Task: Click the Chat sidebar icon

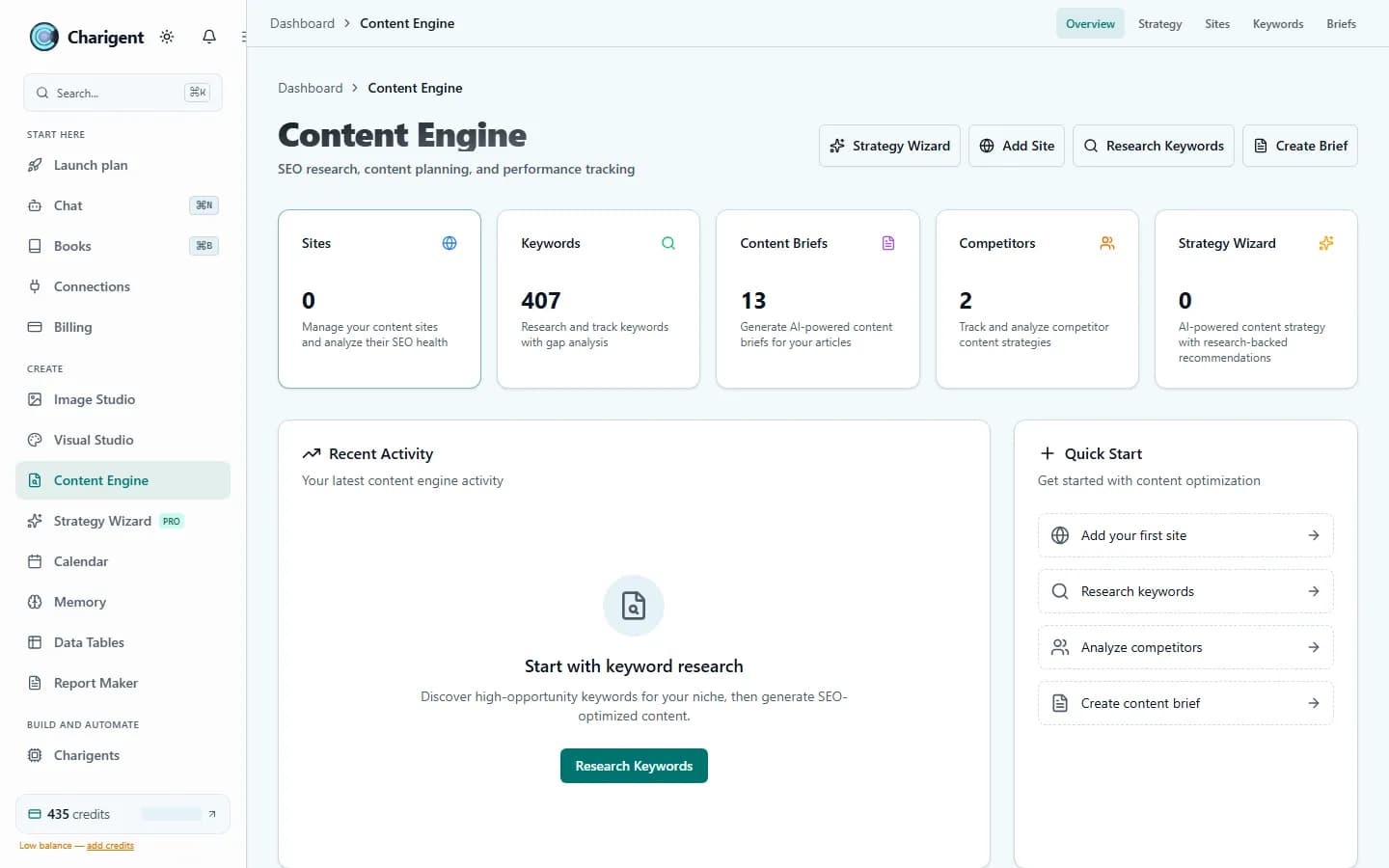Action: pos(35,205)
